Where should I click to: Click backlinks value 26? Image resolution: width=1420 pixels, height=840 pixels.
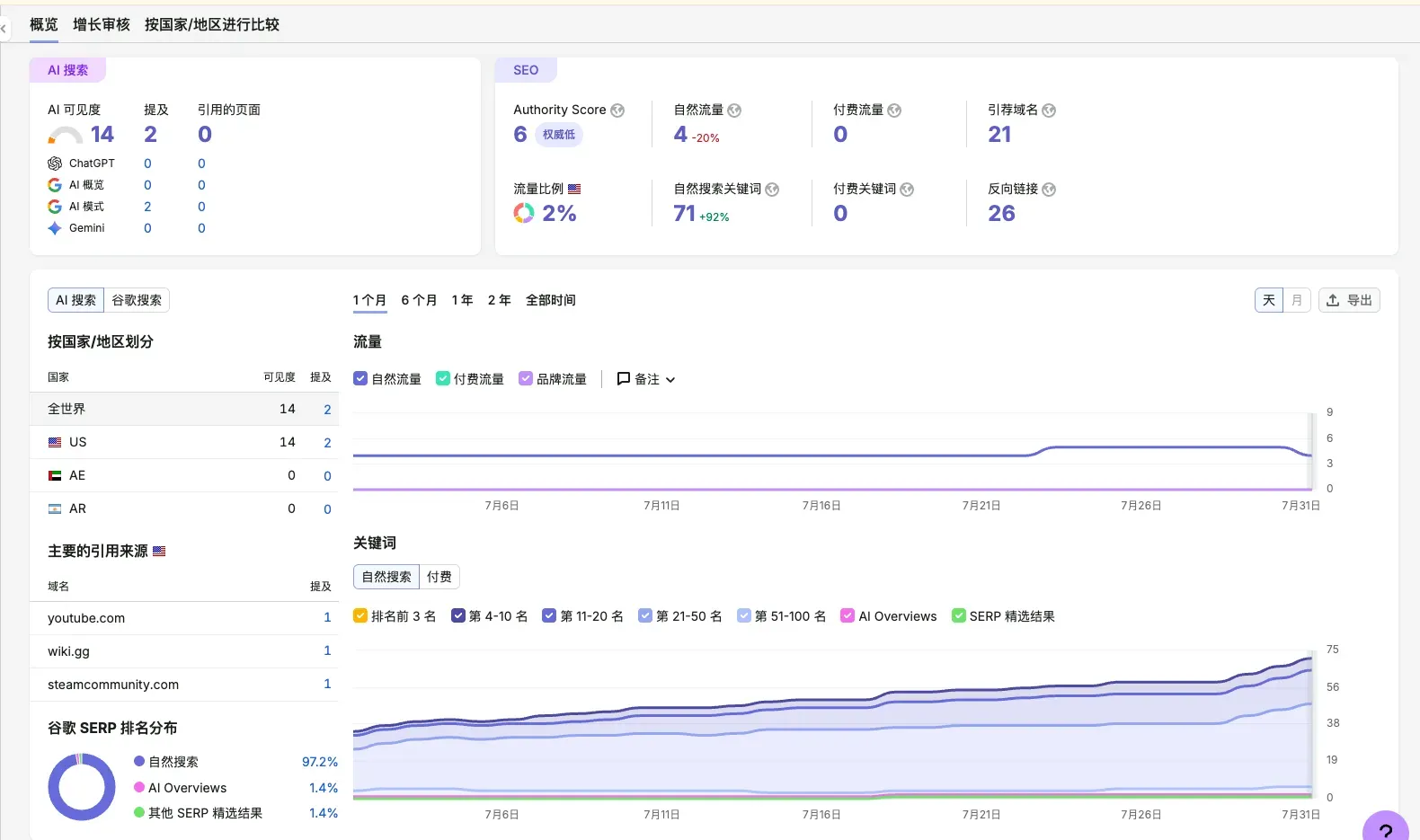tap(1001, 214)
